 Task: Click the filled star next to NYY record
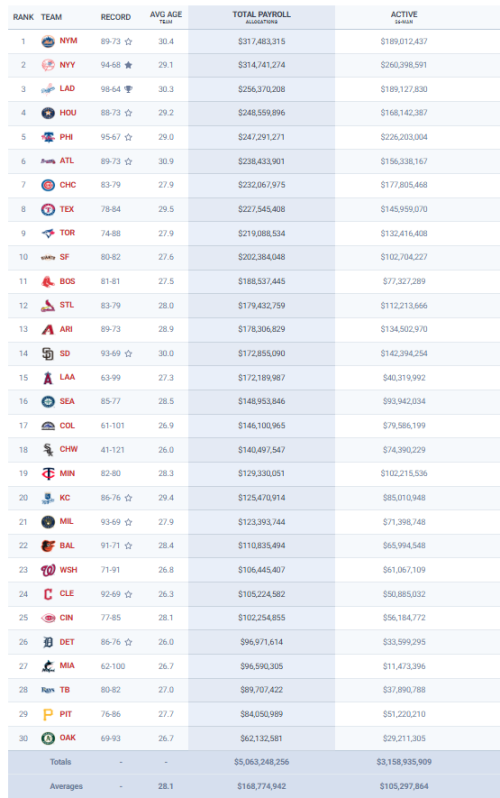click(x=128, y=65)
